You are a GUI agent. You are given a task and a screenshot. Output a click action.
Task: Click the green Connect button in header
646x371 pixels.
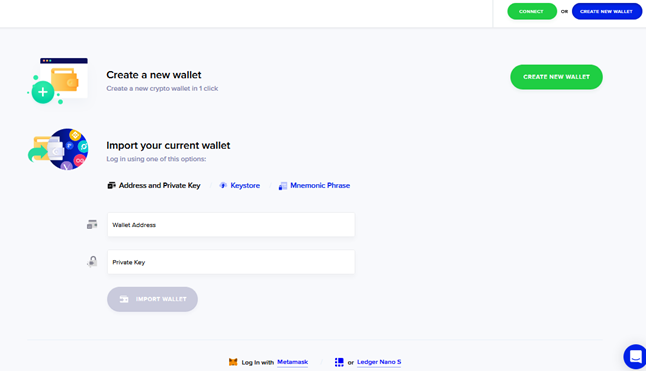pos(532,12)
